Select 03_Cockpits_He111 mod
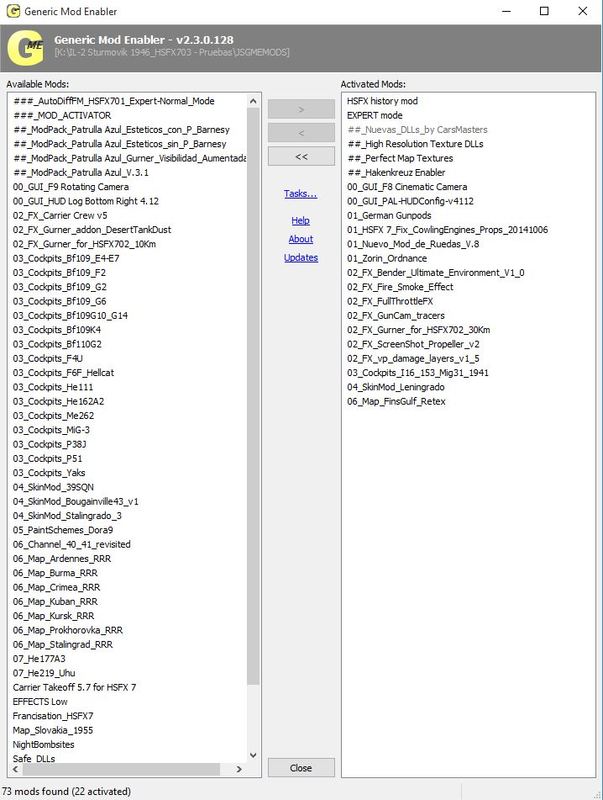The image size is (603, 800). point(53,387)
